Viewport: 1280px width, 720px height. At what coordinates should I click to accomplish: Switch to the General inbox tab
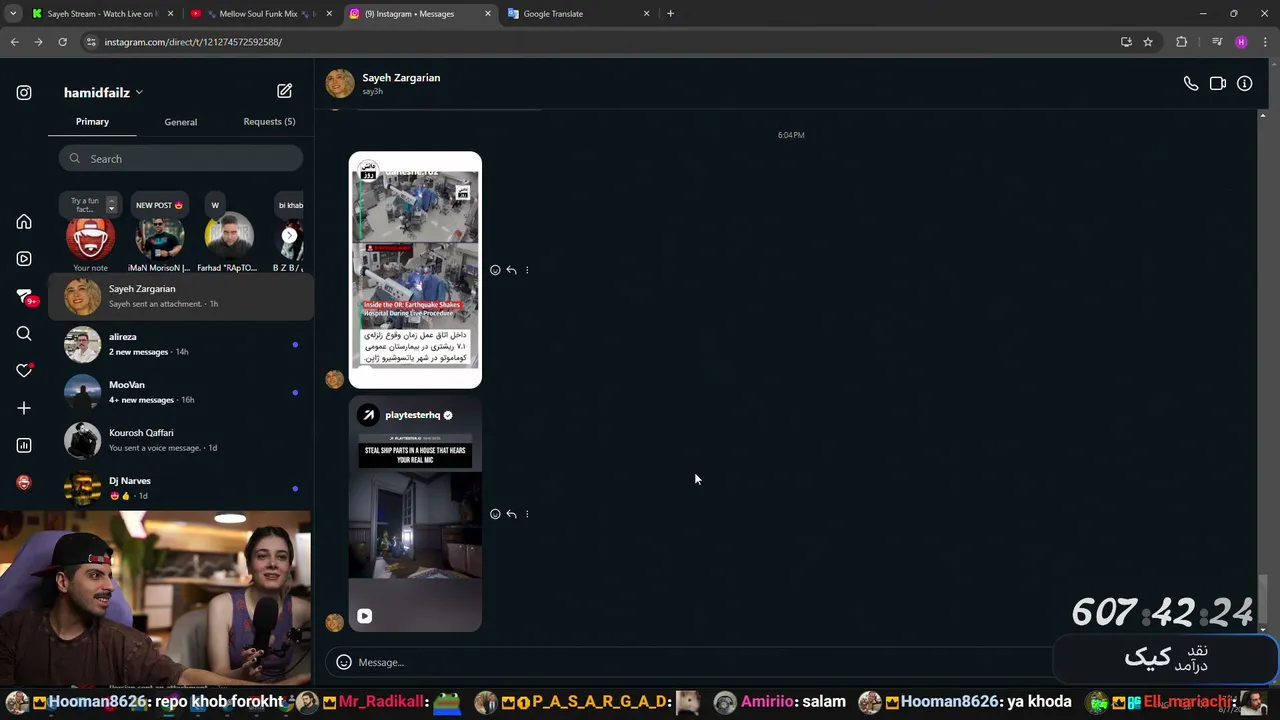[181, 122]
